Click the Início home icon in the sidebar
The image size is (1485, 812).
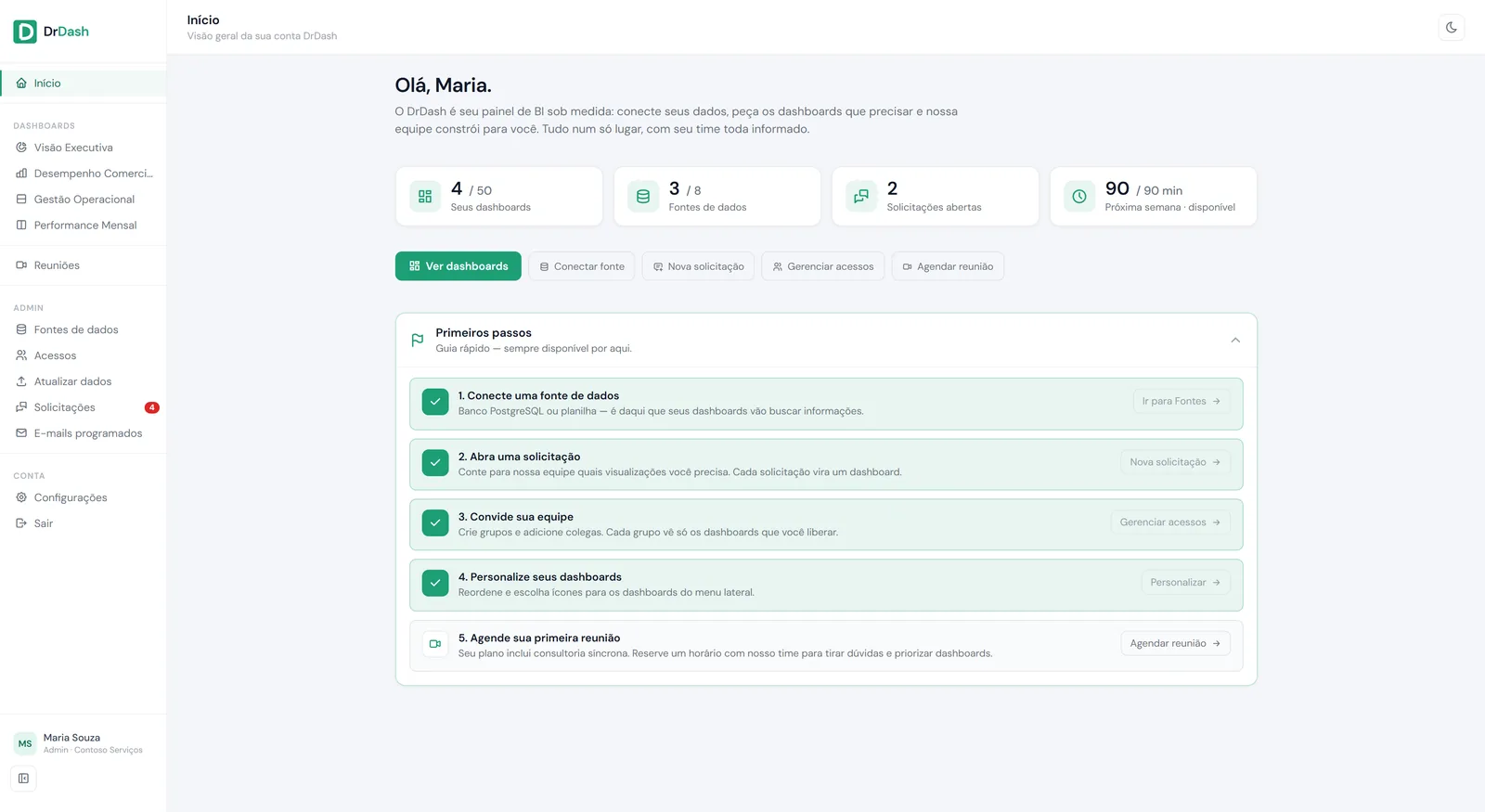coord(21,84)
